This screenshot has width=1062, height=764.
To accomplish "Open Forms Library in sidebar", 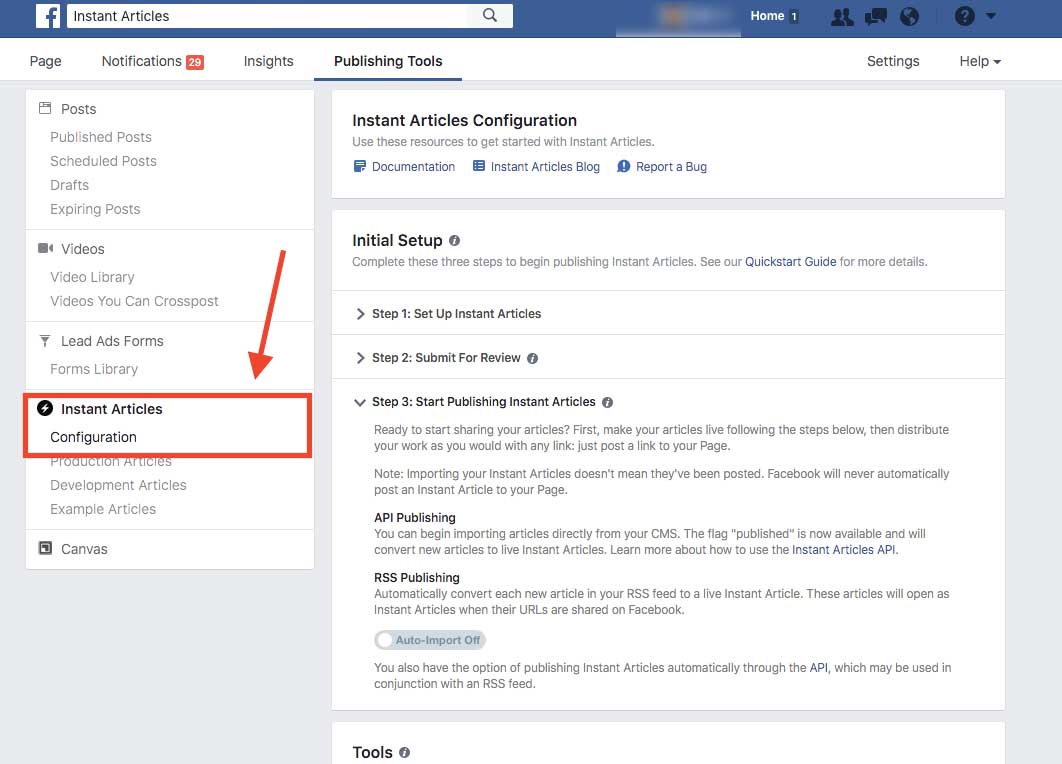I will coord(93,369).
